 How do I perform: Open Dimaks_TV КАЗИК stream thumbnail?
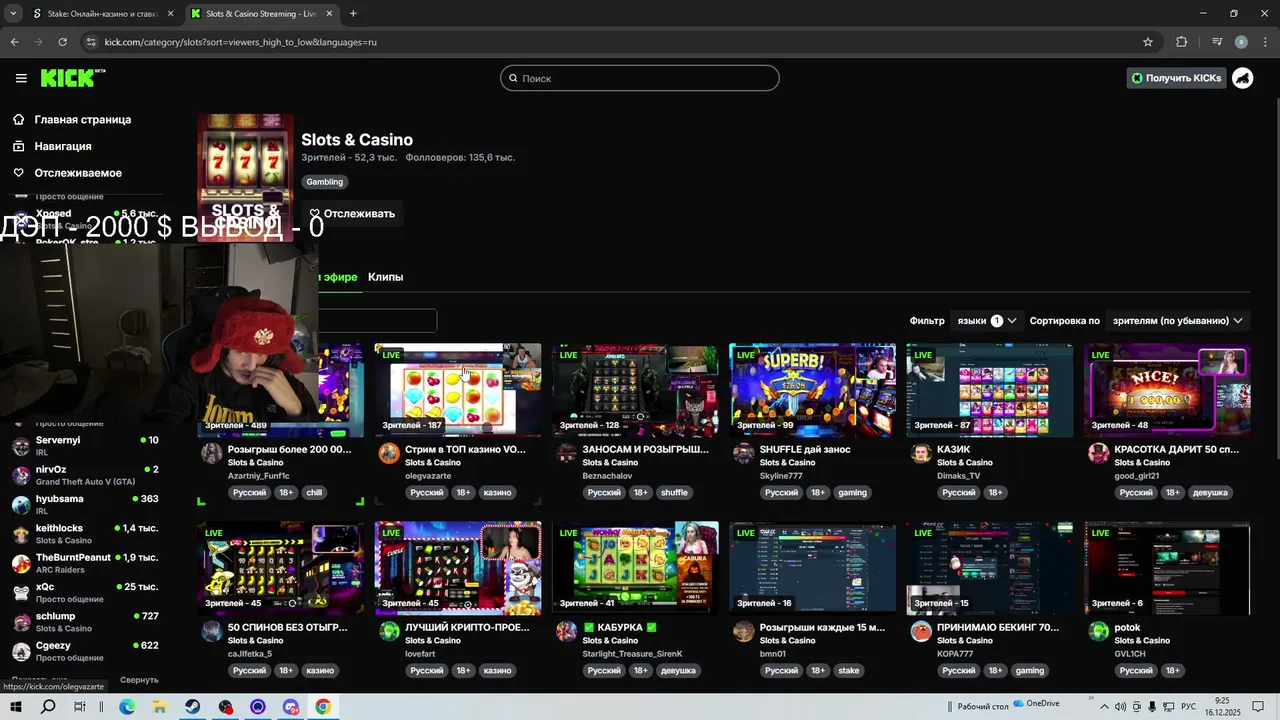coord(990,390)
